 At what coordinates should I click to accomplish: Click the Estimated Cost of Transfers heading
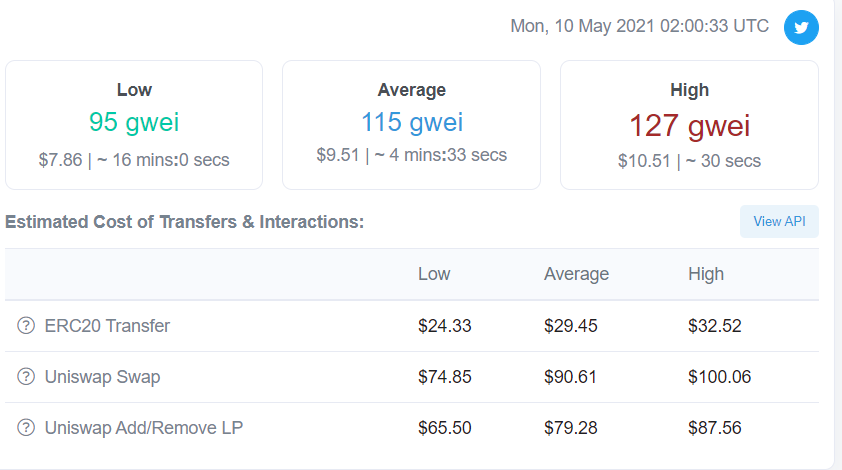point(184,222)
